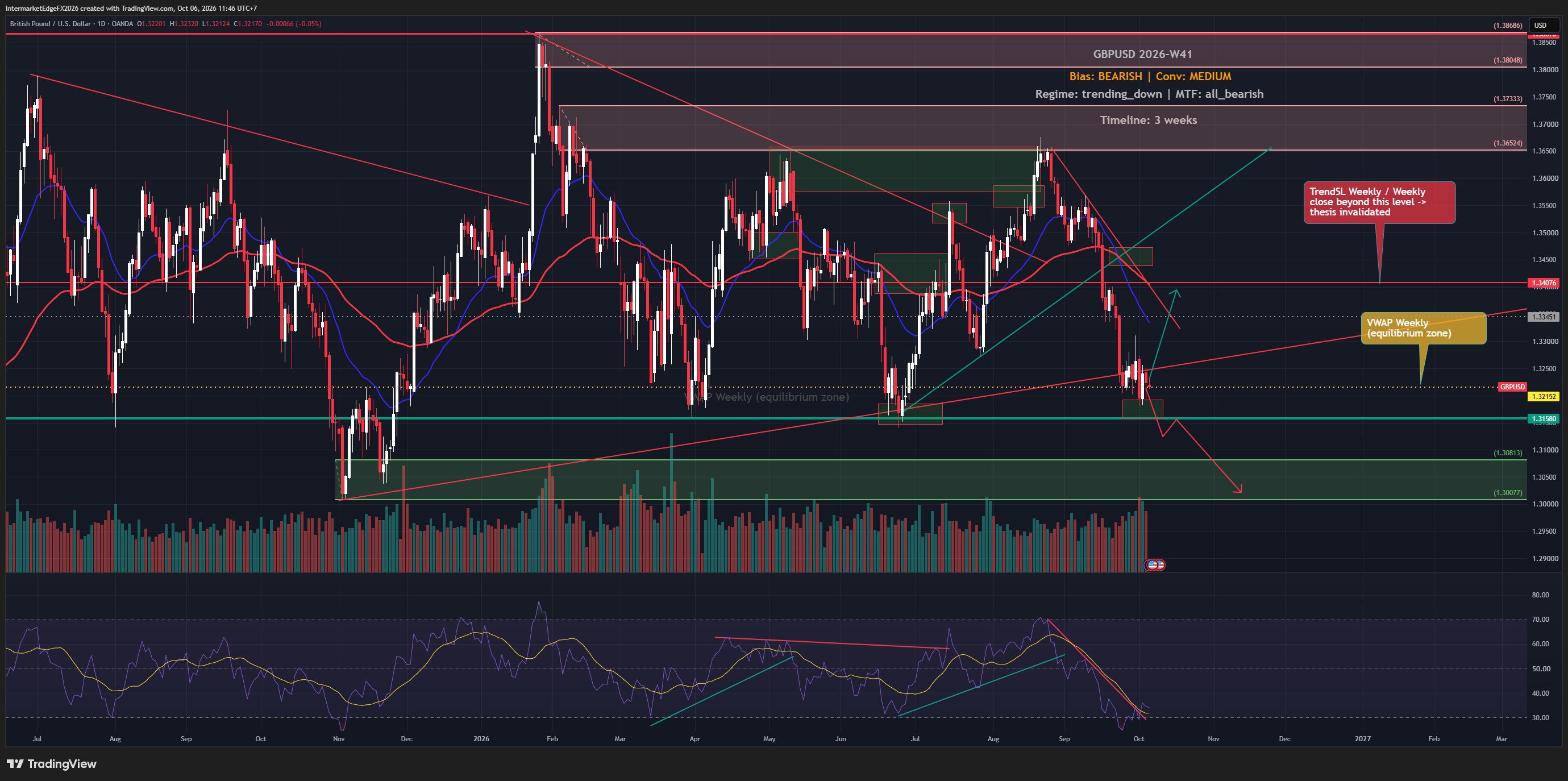1568x781 pixels.
Task: Click the O1.32201 open price in header
Action: [151, 24]
